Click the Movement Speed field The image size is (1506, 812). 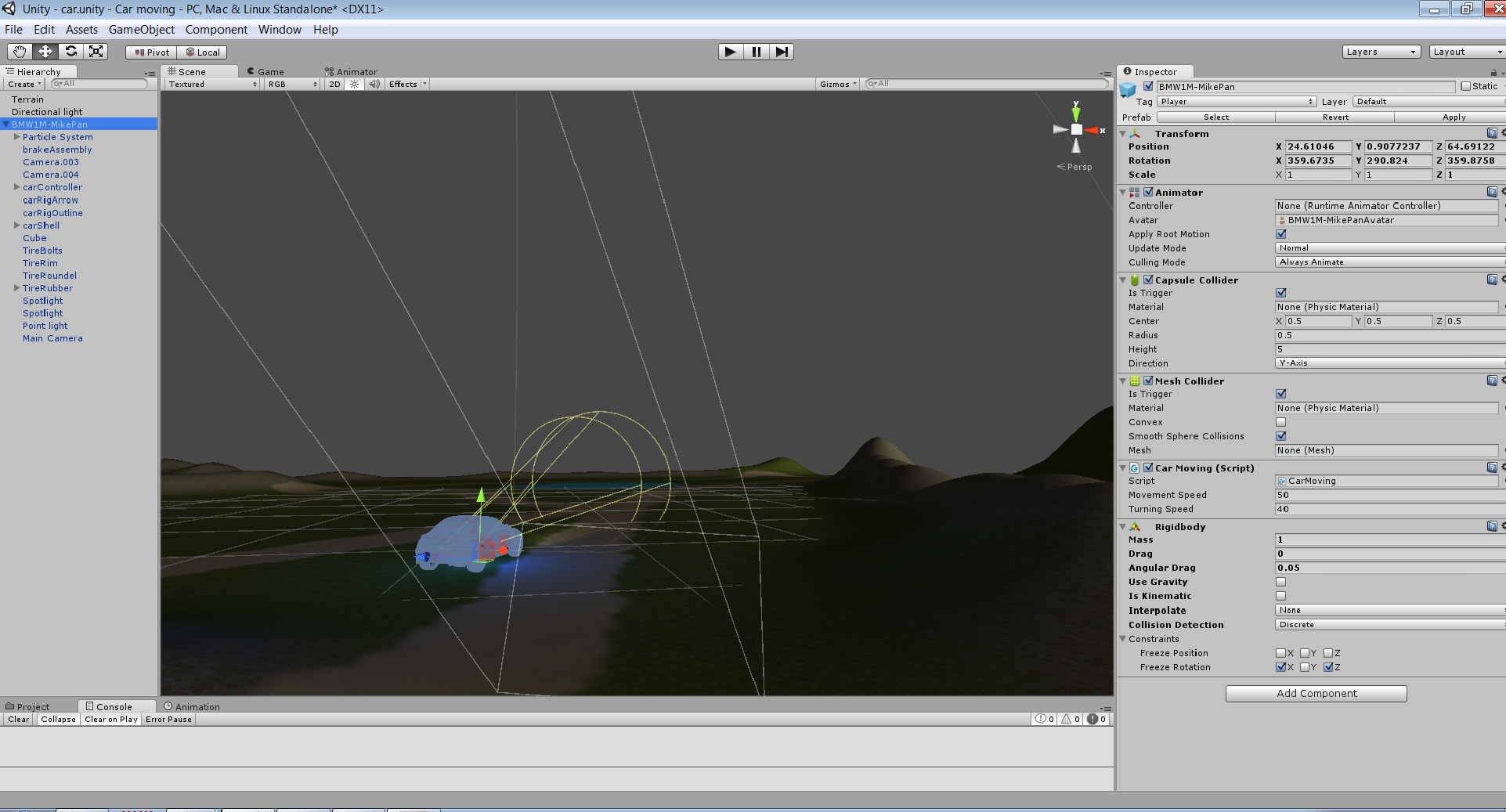pyautogui.click(x=1390, y=495)
